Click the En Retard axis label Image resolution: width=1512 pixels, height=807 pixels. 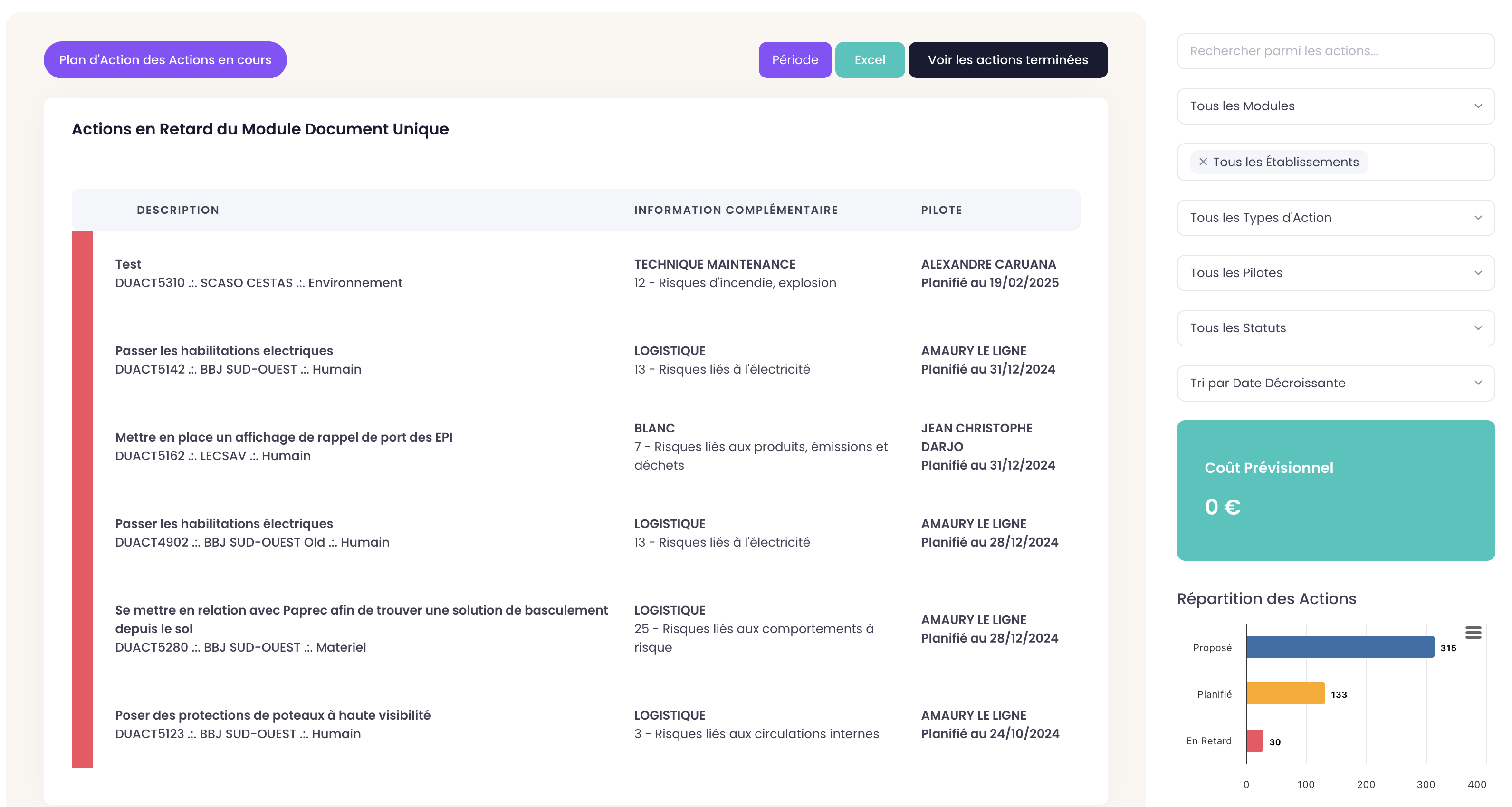(1208, 741)
